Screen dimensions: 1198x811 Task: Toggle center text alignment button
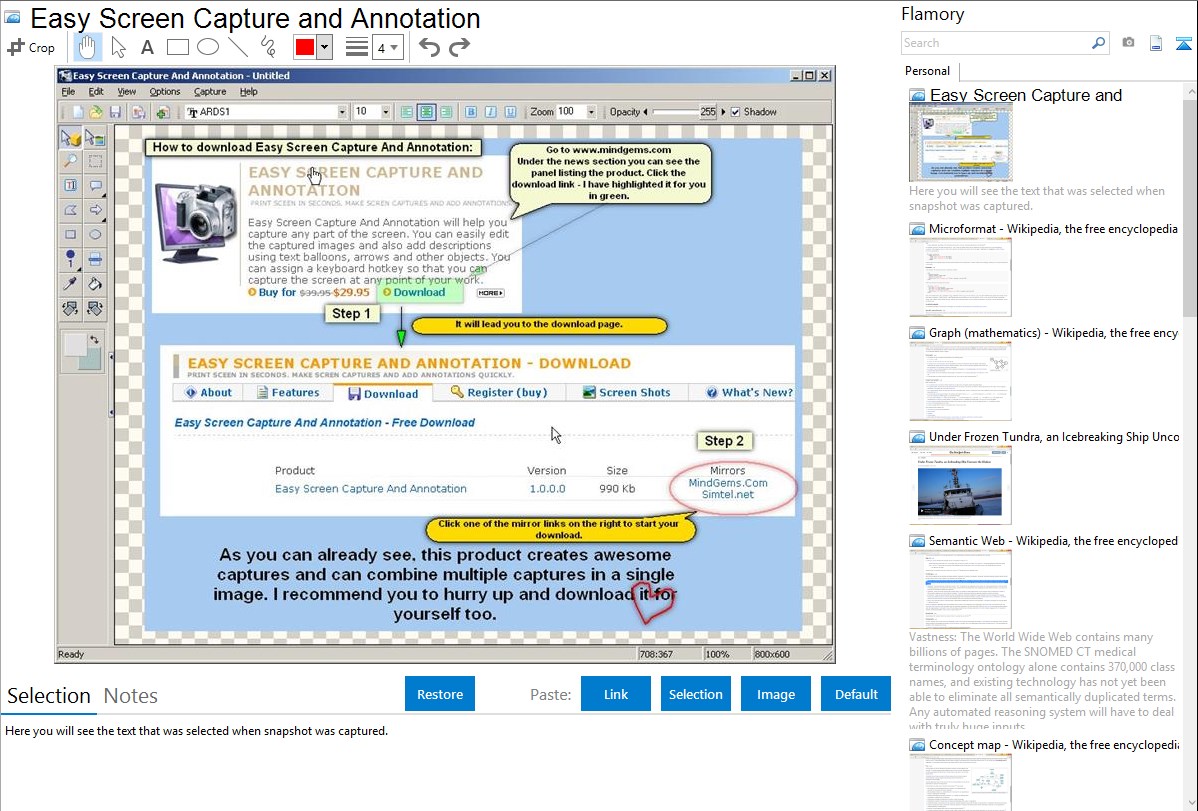(x=426, y=112)
